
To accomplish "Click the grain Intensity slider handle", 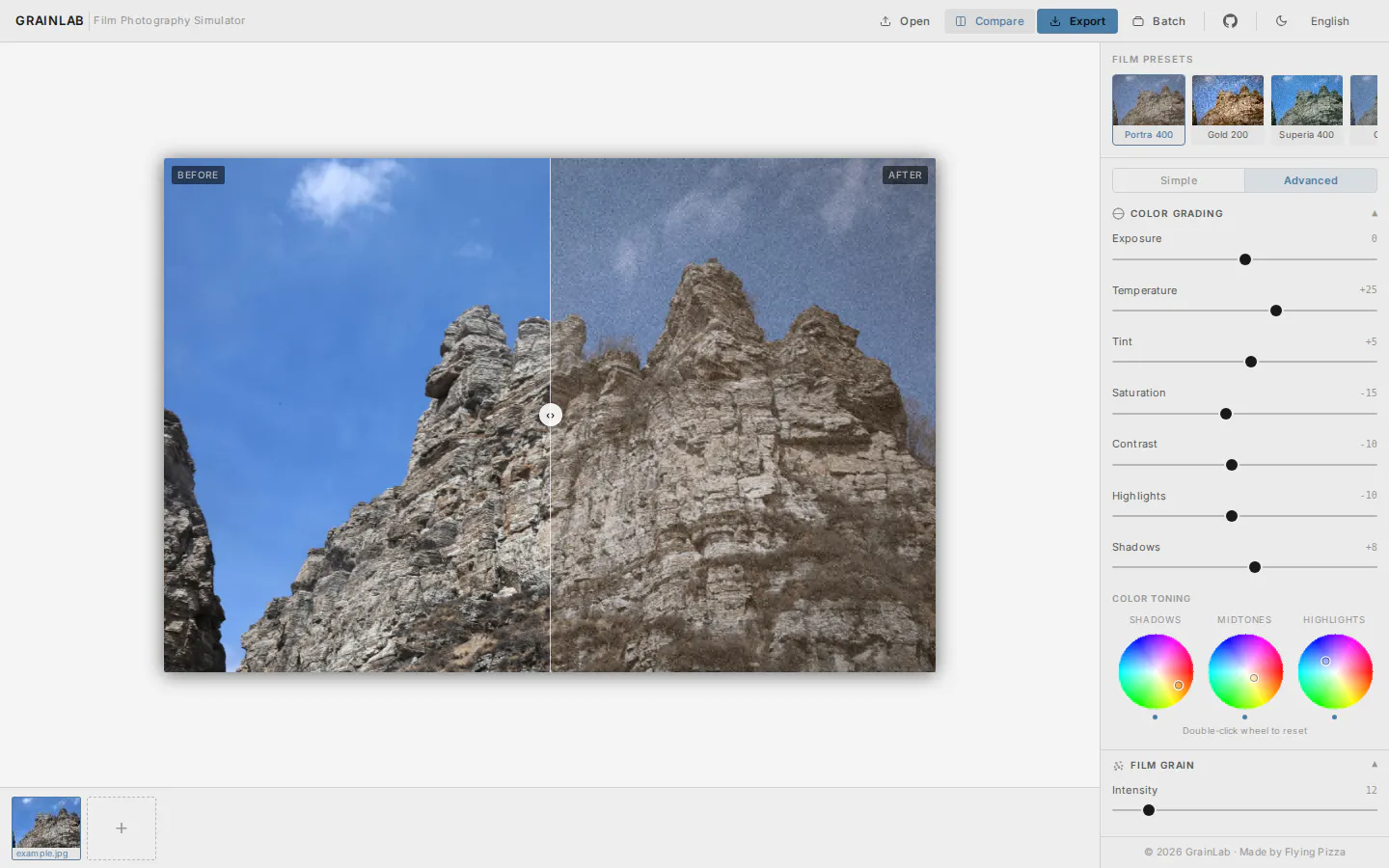I will [x=1149, y=810].
